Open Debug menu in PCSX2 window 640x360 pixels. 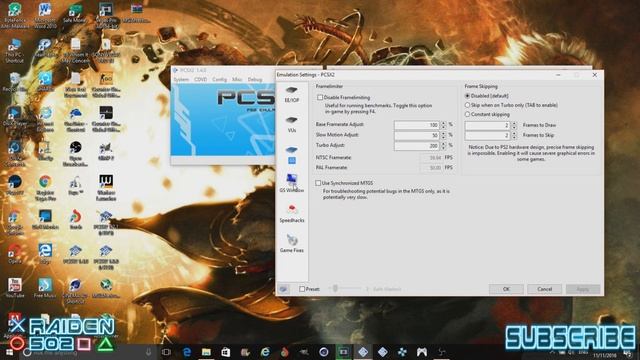(255, 80)
